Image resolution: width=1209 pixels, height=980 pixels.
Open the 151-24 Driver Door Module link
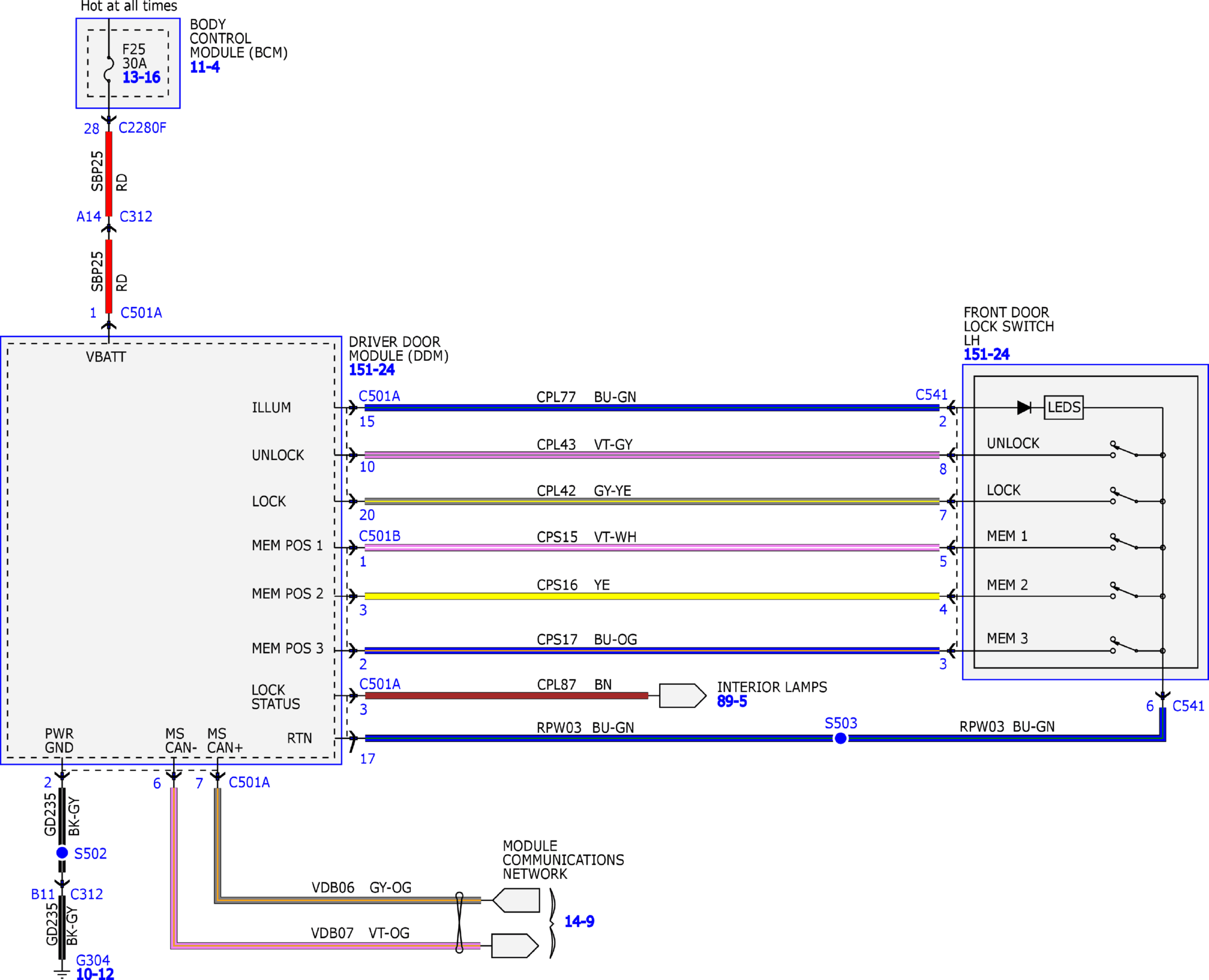pyautogui.click(x=371, y=370)
